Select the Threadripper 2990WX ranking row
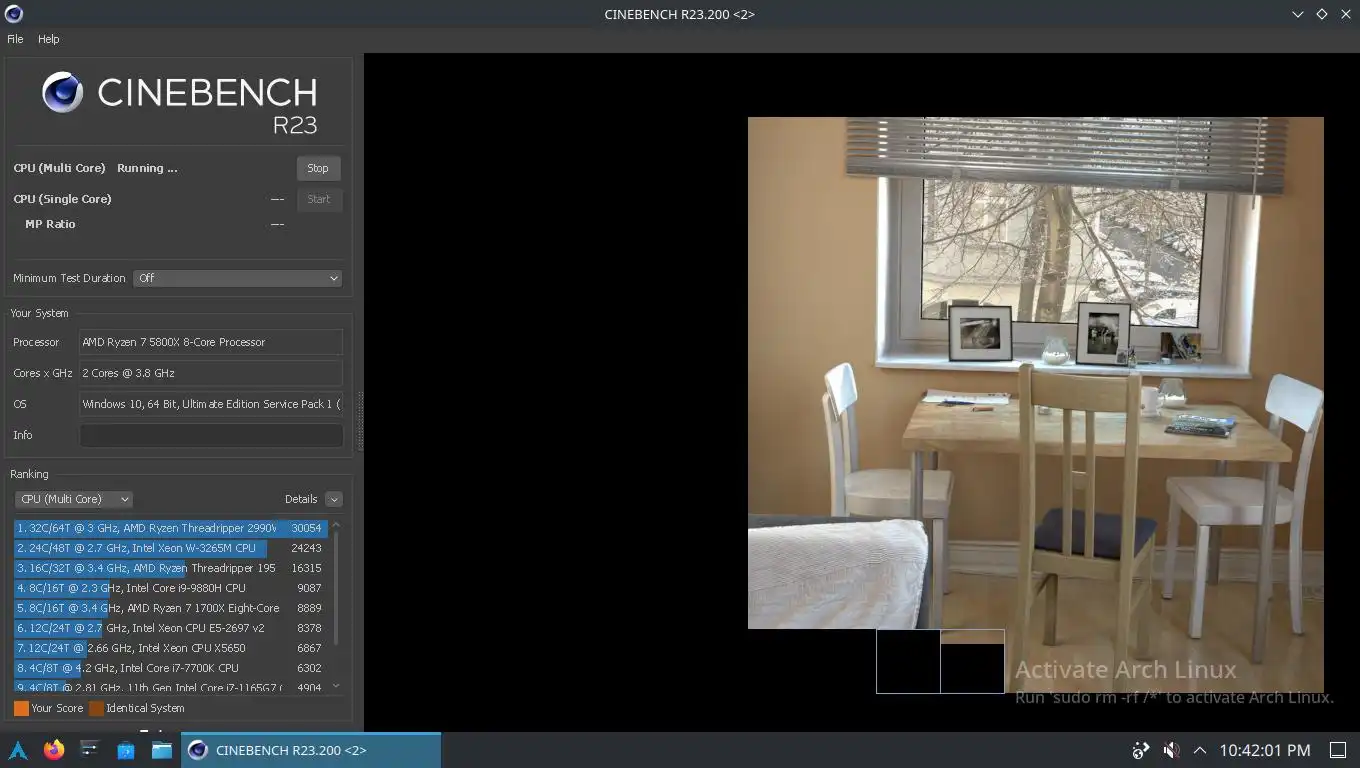Screen dimensions: 1360x768 point(170,528)
